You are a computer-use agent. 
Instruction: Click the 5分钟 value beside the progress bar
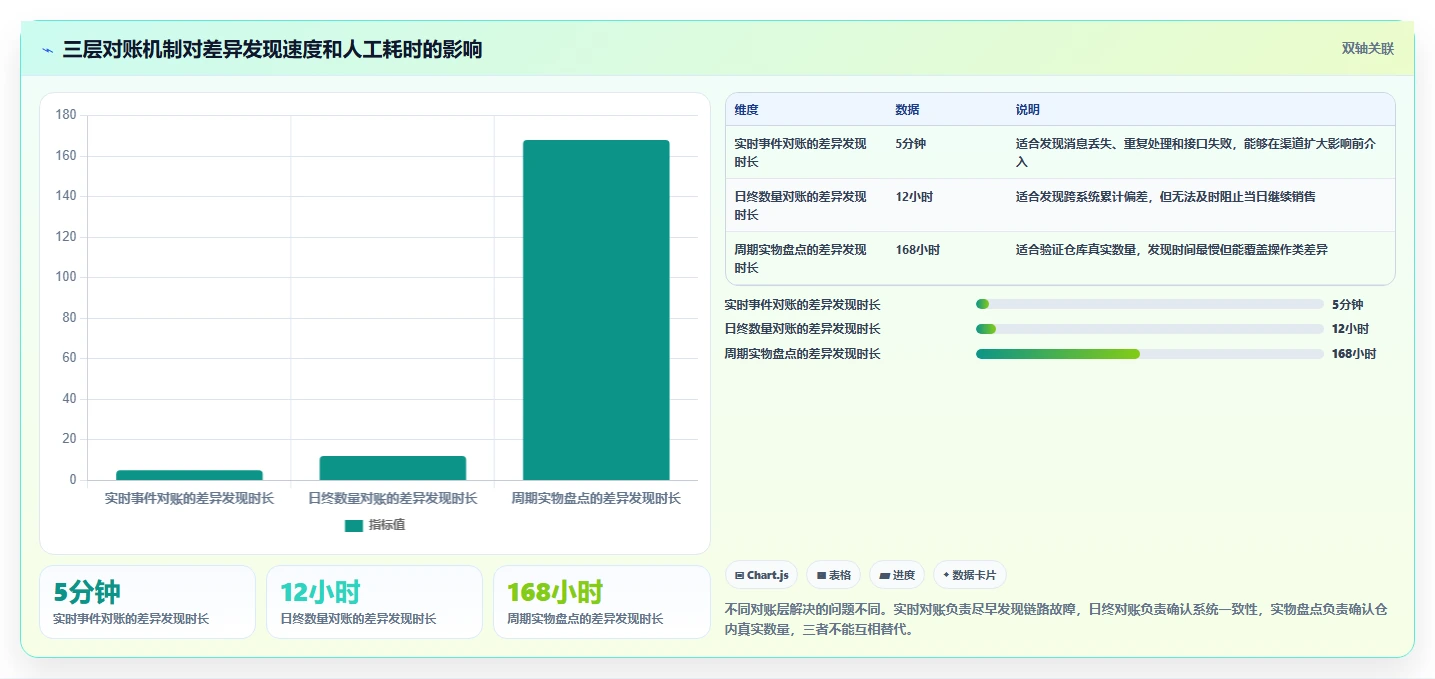1347,304
